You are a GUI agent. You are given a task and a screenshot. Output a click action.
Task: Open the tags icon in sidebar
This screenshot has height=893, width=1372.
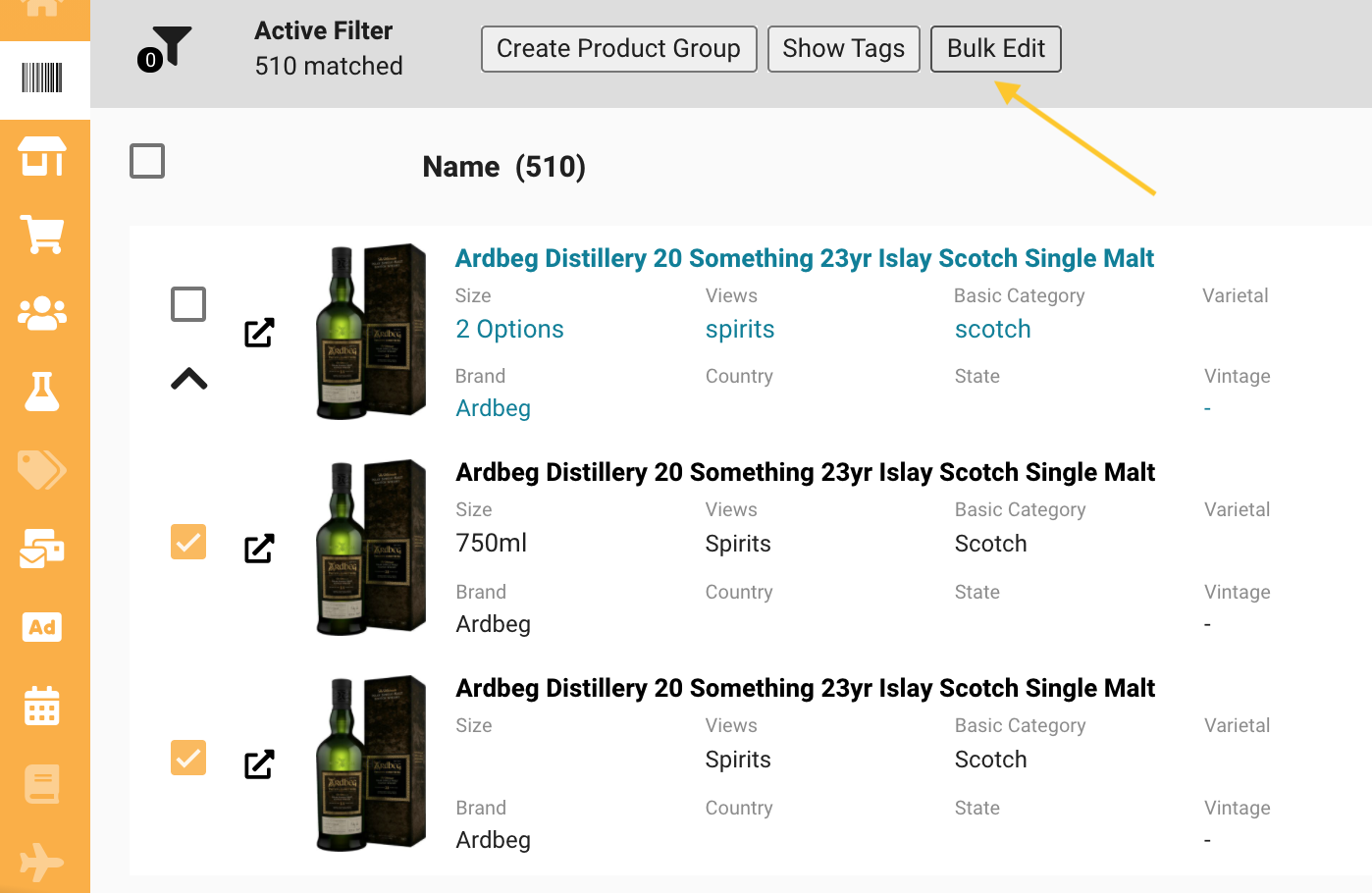[42, 470]
